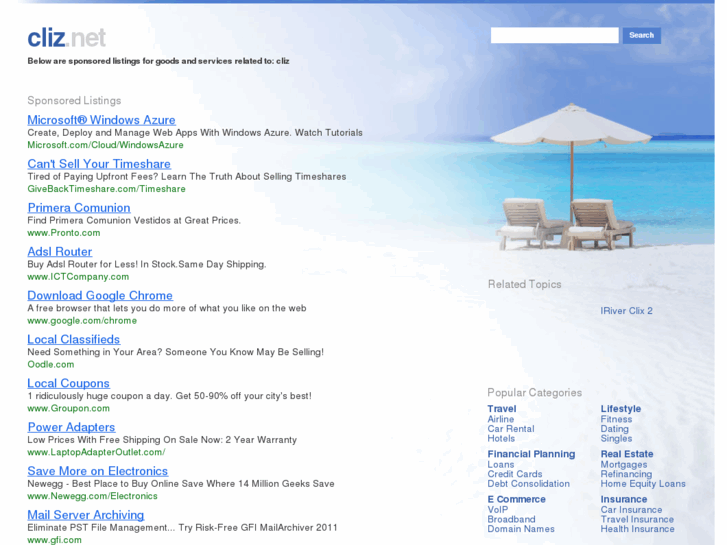Visit the www.google.com/chrome green URL
Screen dimensions: 727x545
click(82, 321)
